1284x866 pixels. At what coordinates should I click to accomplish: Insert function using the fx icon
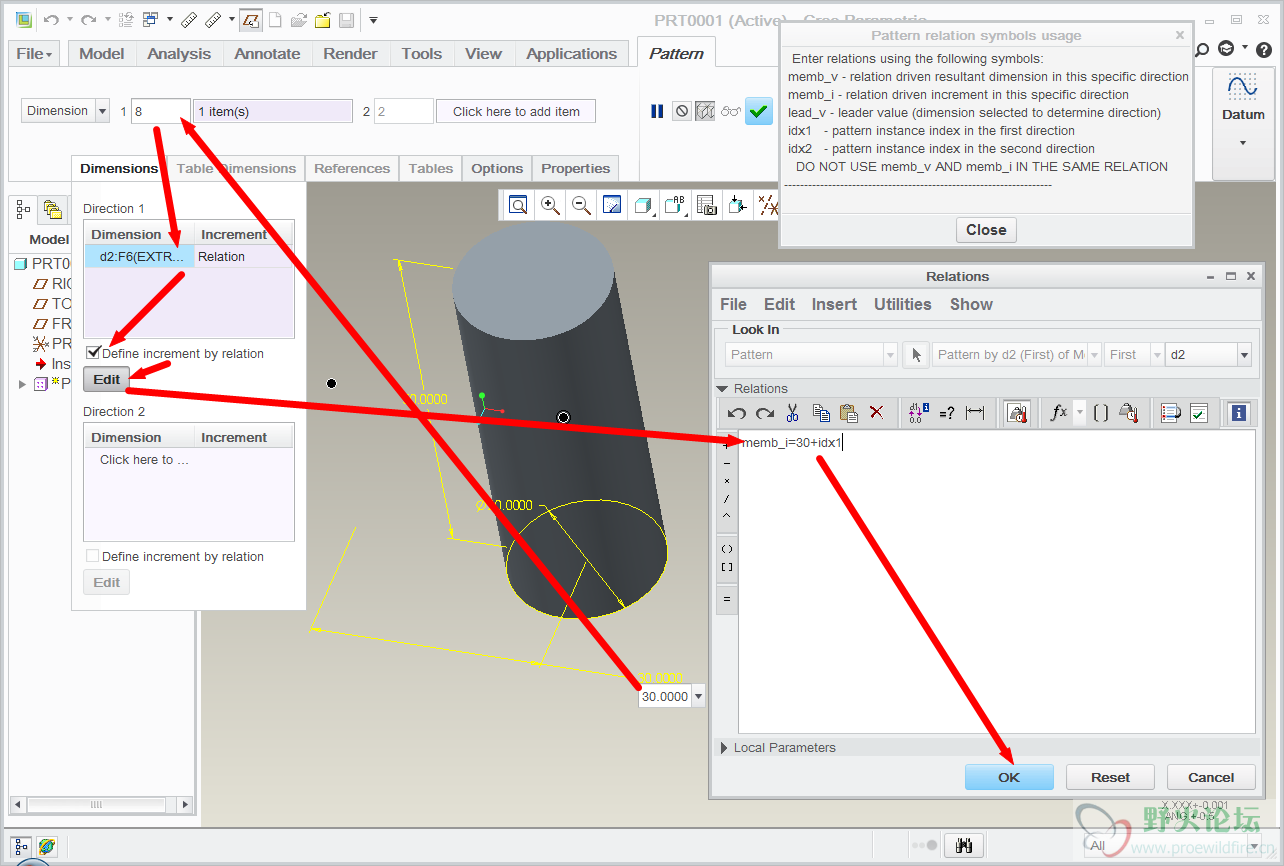(x=1059, y=412)
